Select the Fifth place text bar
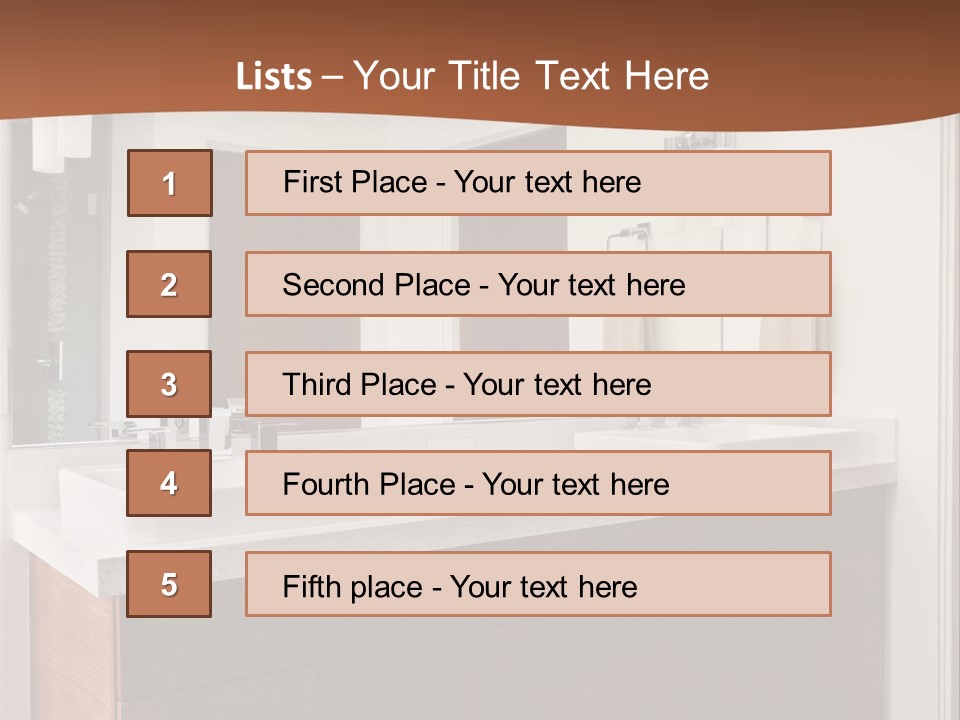 [x=538, y=584]
